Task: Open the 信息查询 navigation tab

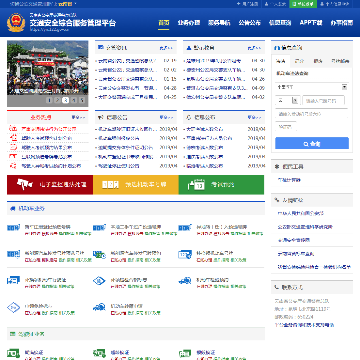Action: tap(280, 23)
